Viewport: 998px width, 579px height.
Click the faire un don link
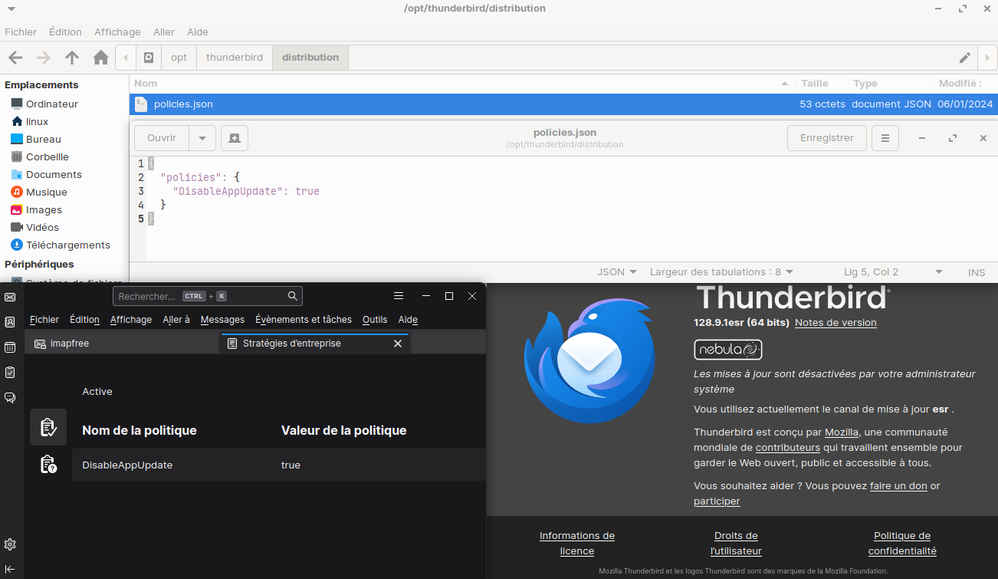click(898, 485)
